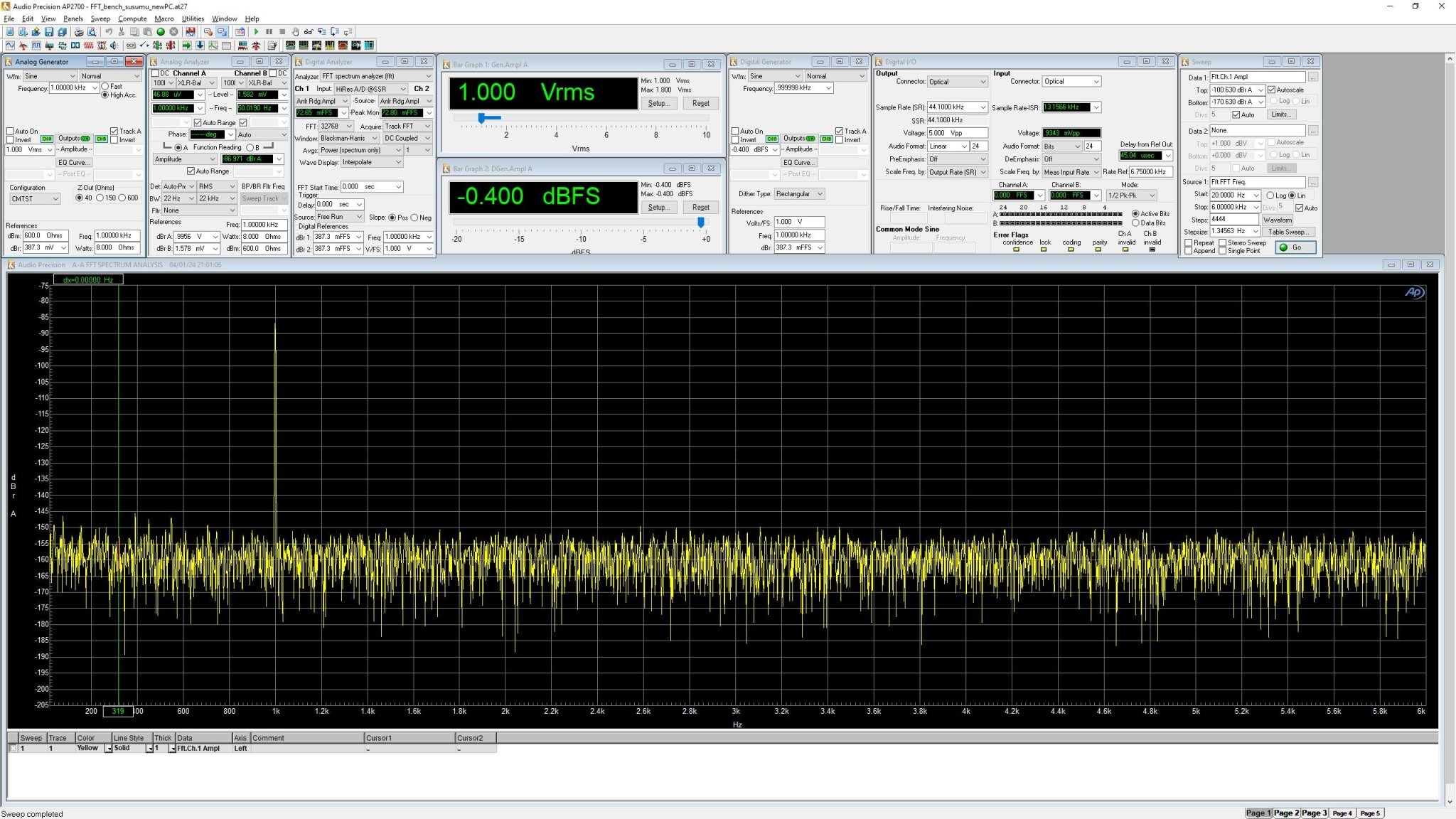
Task: Open the Window Blackman-Harris dropdown
Action: point(348,138)
